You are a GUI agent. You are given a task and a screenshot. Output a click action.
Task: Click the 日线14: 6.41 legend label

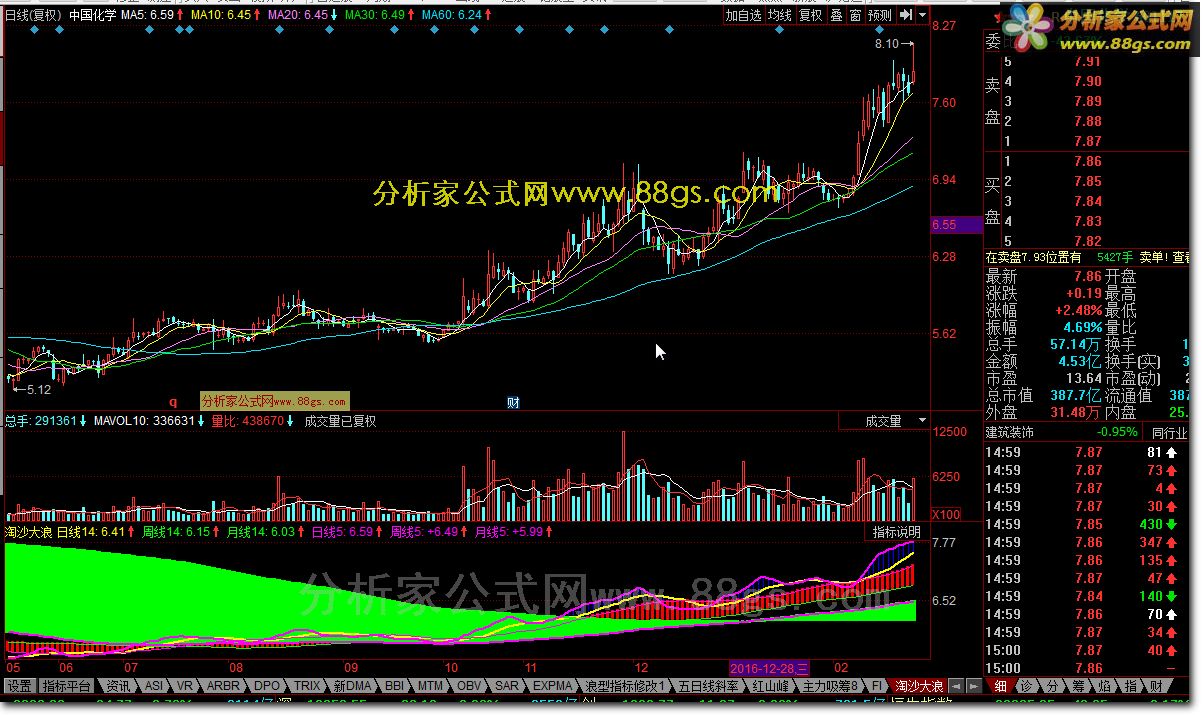[91, 532]
